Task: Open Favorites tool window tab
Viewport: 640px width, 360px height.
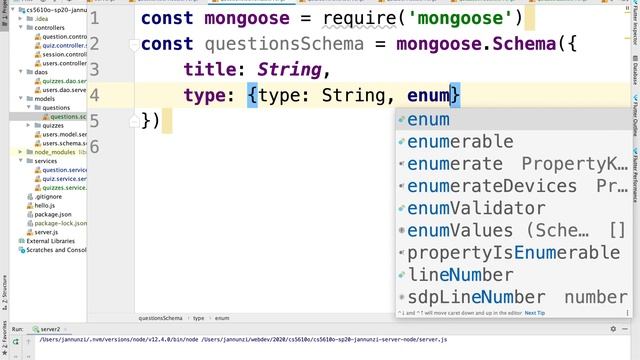Action: (4, 338)
